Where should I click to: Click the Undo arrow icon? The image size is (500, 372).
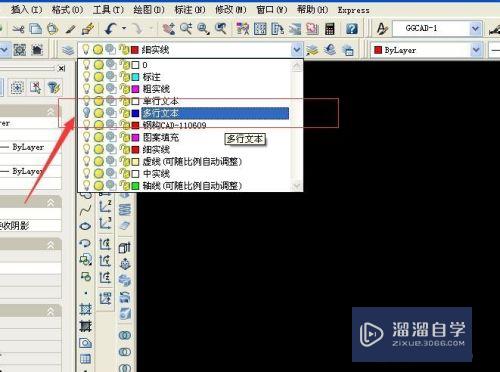click(x=110, y=29)
